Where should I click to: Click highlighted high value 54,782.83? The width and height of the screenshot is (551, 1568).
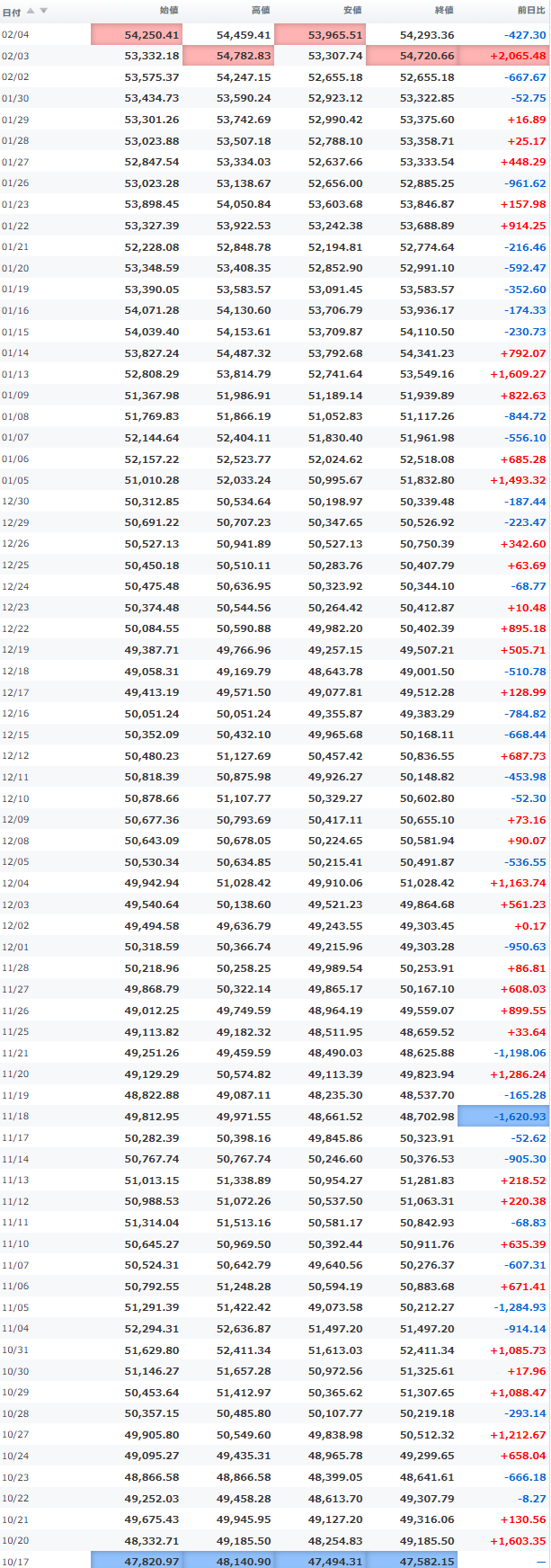228,56
